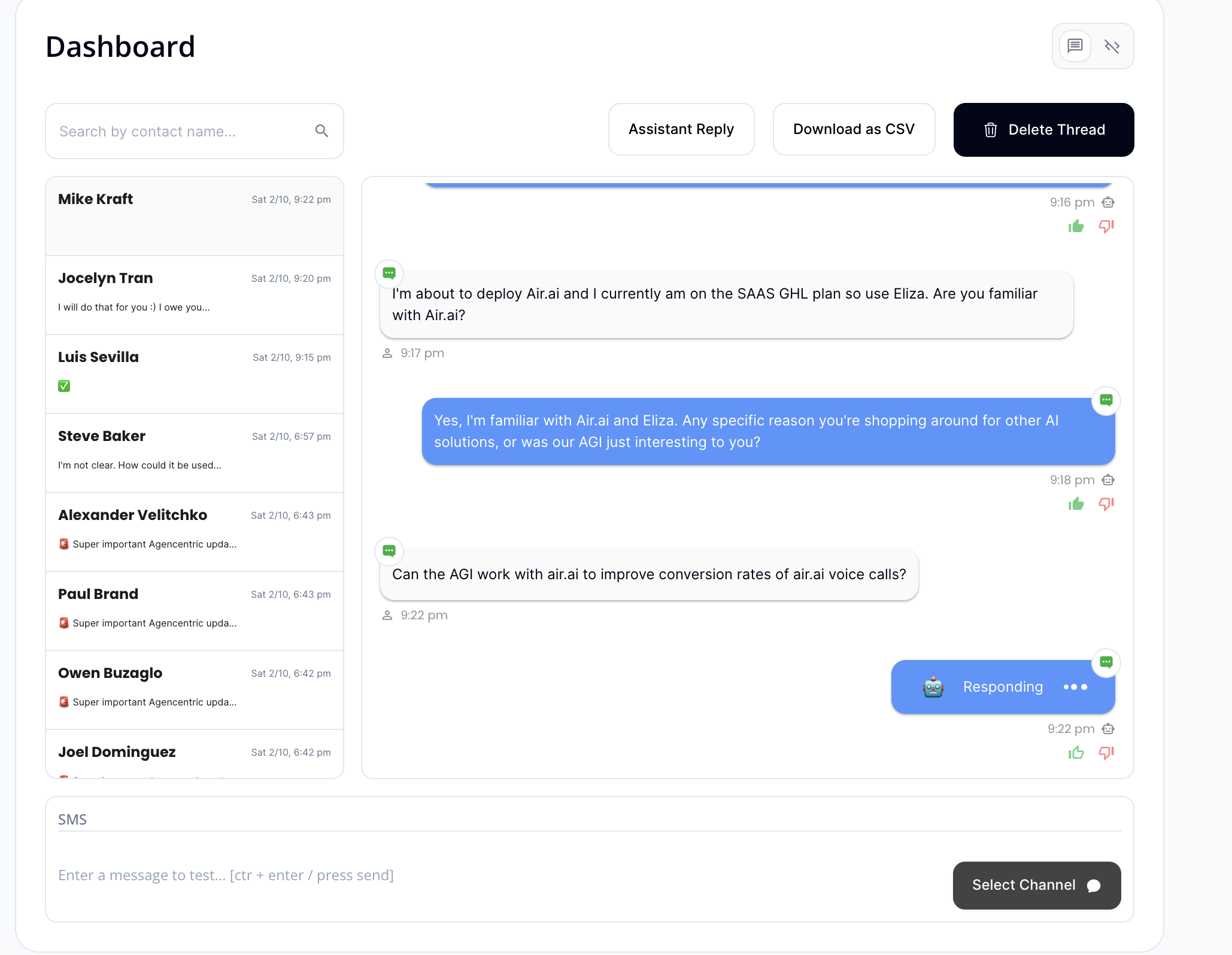Select the chat bubble view icon top right
The height and width of the screenshot is (955, 1232).
[x=1075, y=45]
